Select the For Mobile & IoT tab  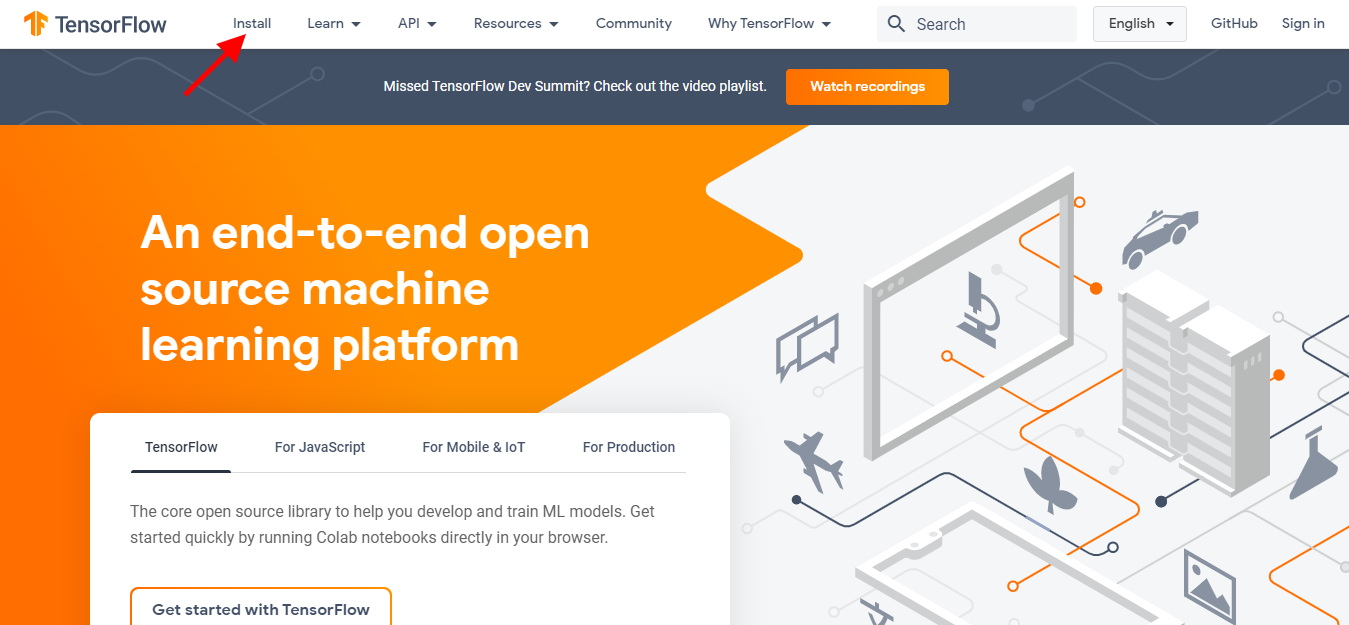[x=473, y=447]
